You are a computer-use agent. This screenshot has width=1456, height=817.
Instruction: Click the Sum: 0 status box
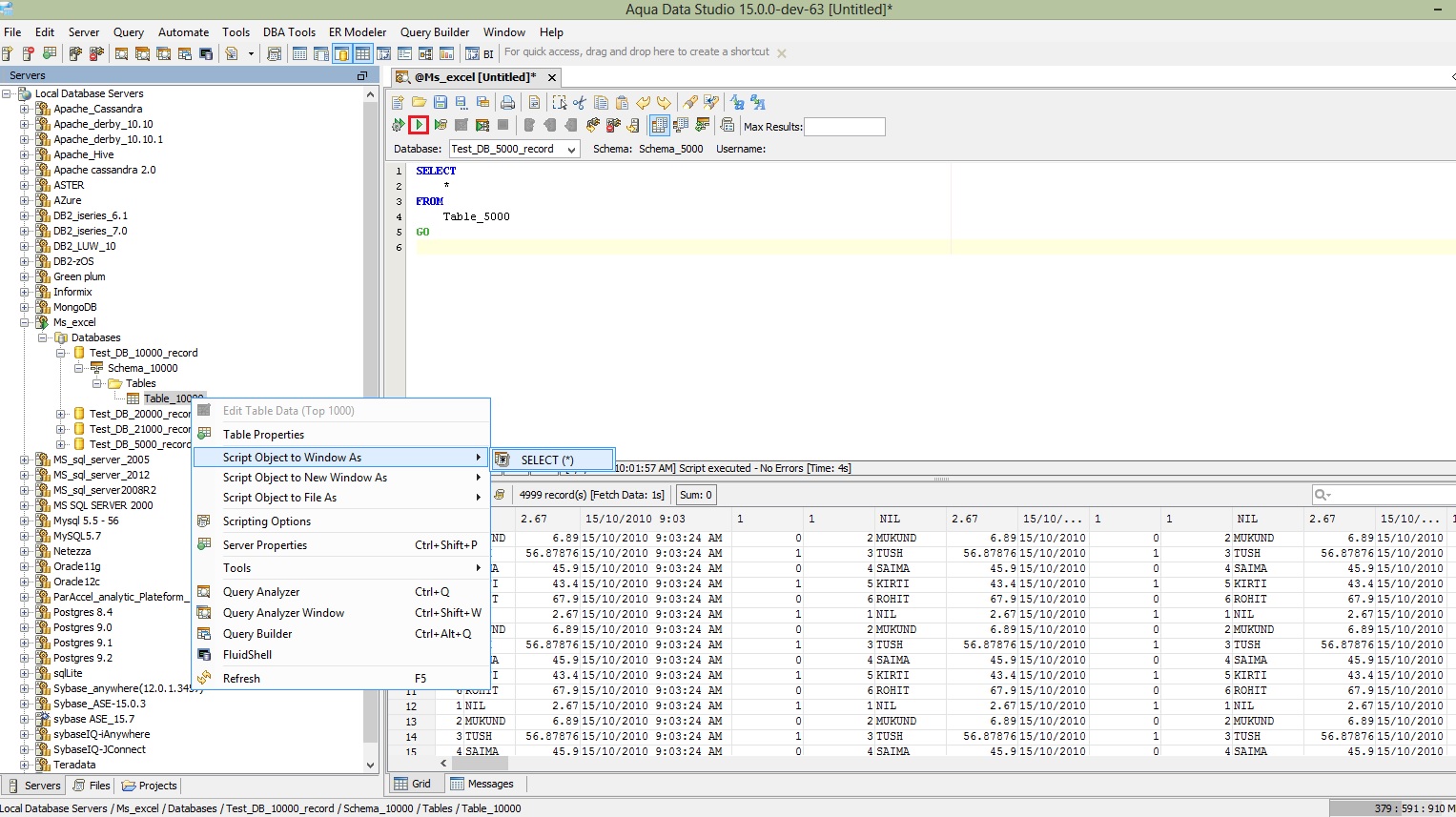coord(695,495)
